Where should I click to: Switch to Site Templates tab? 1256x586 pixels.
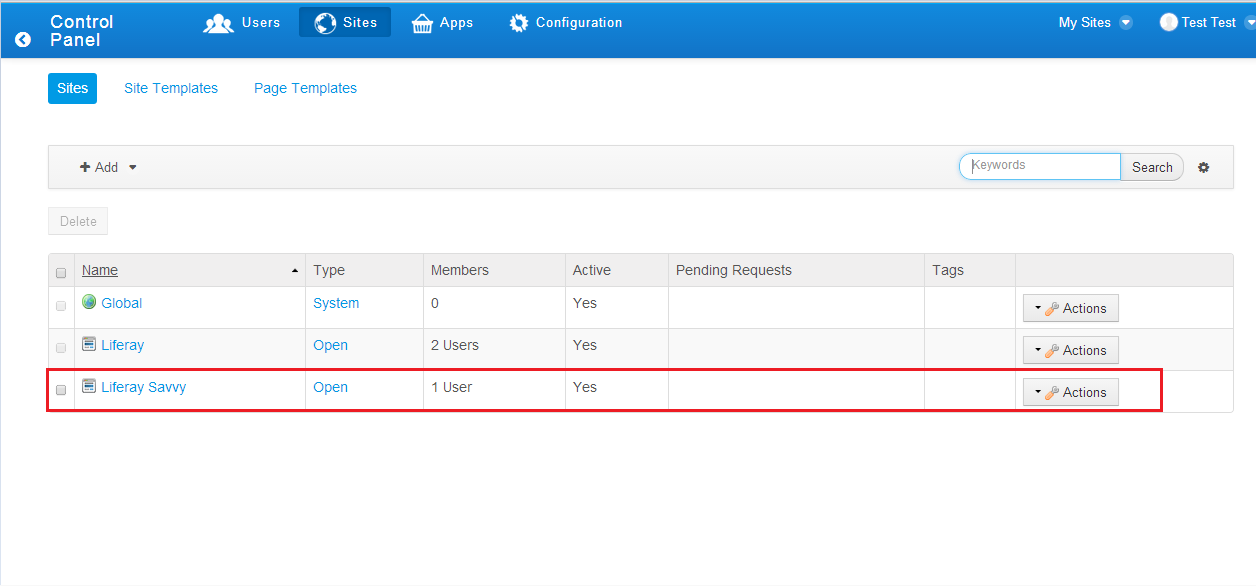point(171,88)
